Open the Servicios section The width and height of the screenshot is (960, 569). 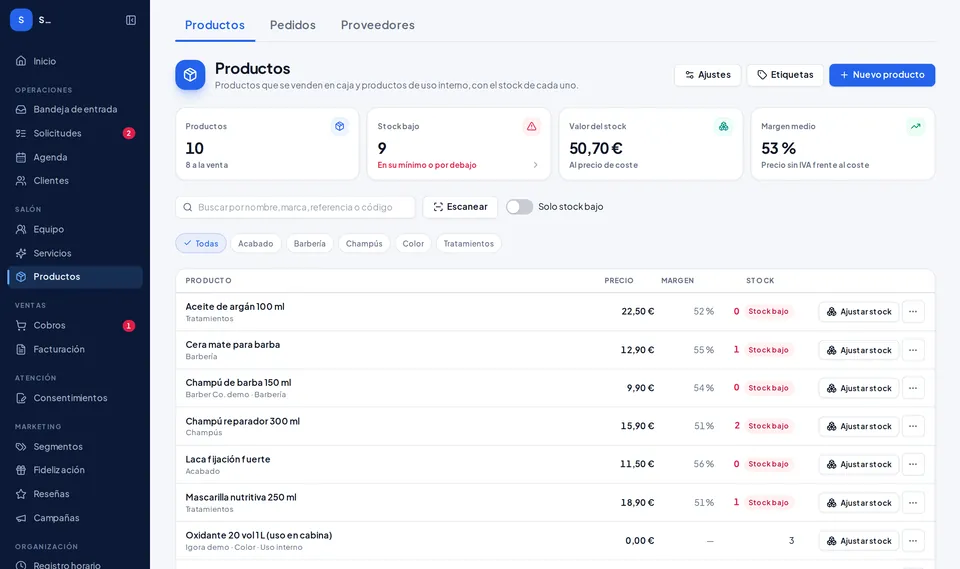[75, 253]
